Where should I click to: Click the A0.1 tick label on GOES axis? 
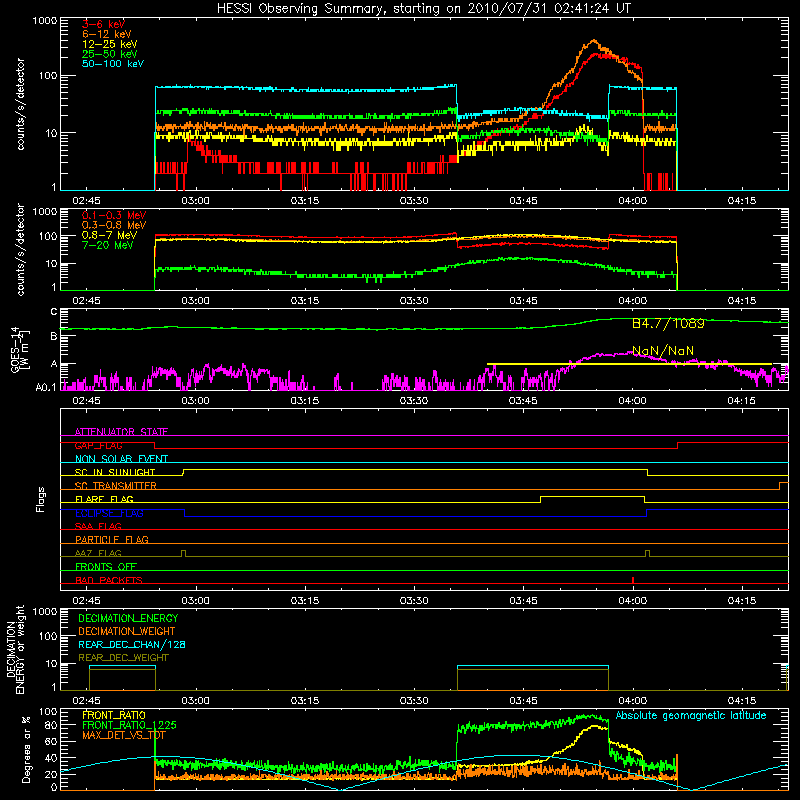[46, 387]
